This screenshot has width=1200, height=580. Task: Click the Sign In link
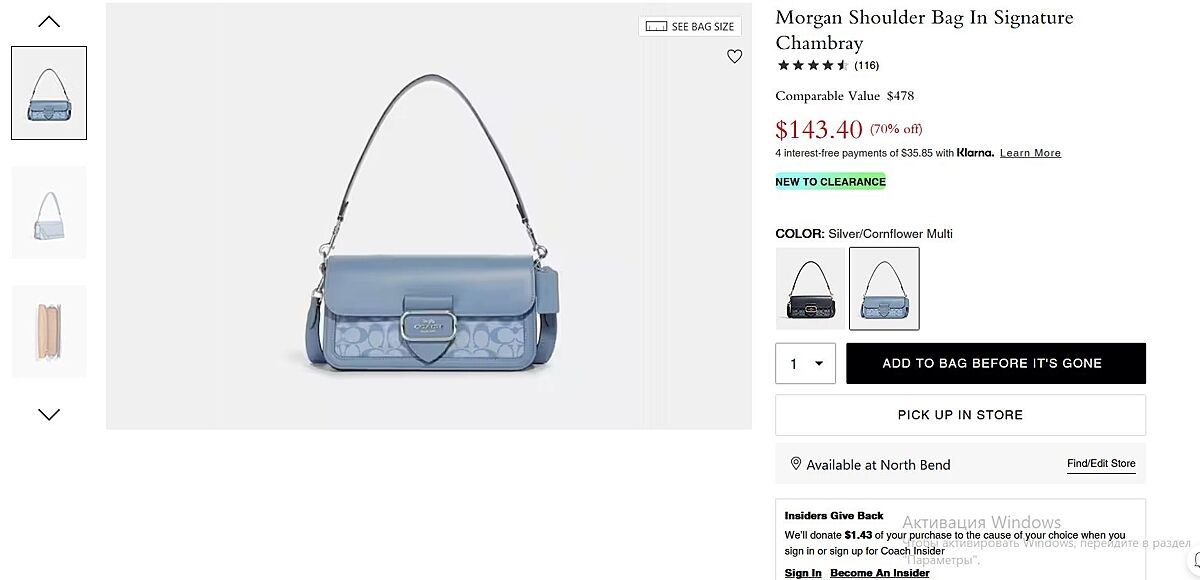pos(803,573)
